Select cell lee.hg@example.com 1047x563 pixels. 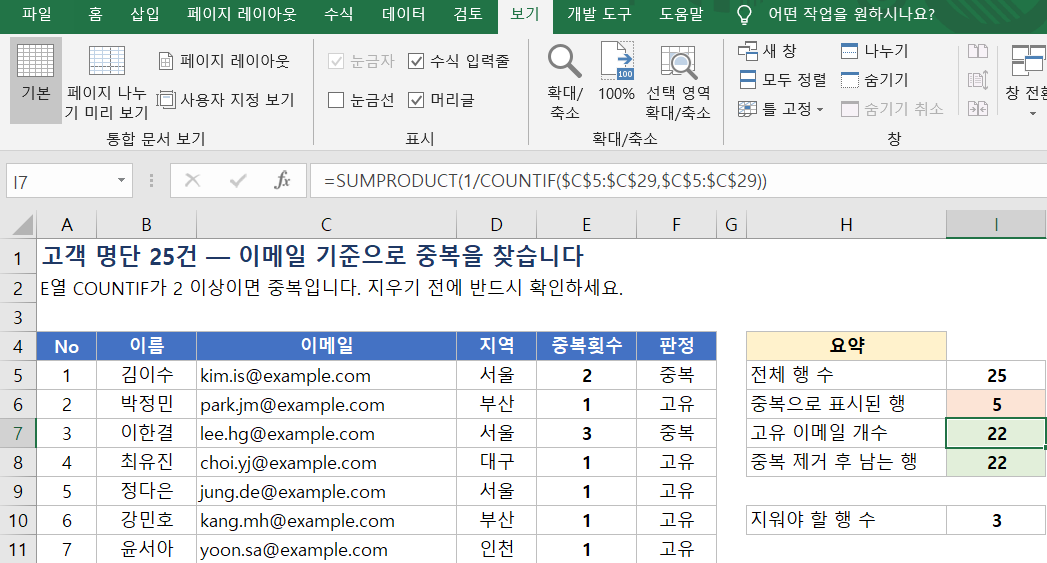coord(326,433)
